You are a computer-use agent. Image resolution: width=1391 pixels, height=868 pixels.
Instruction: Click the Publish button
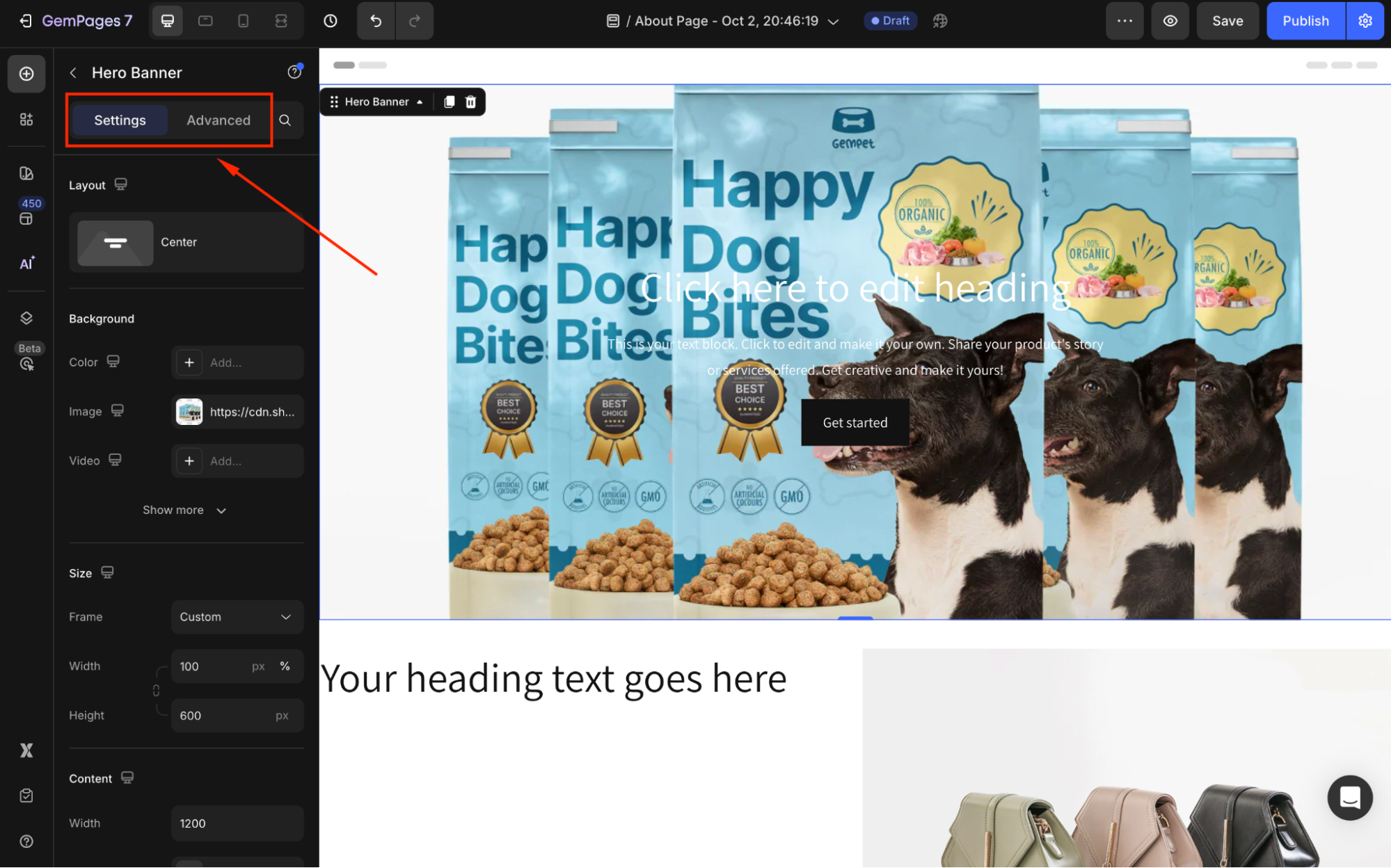coord(1305,21)
